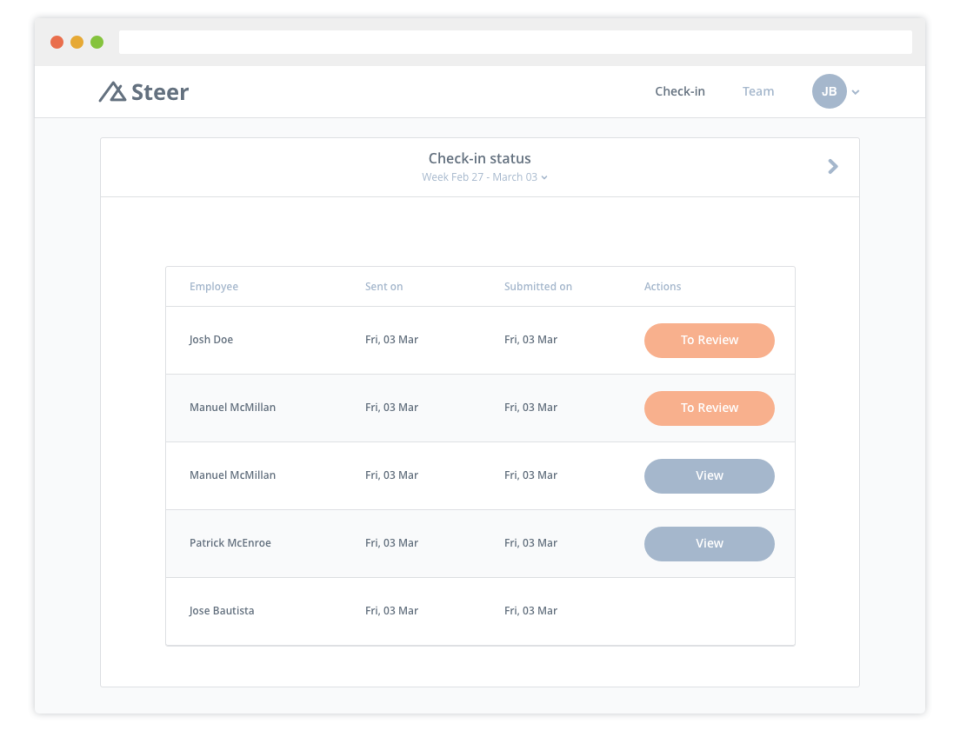Click To Review for Josh Doe
This screenshot has width=960, height=750.
709,340
